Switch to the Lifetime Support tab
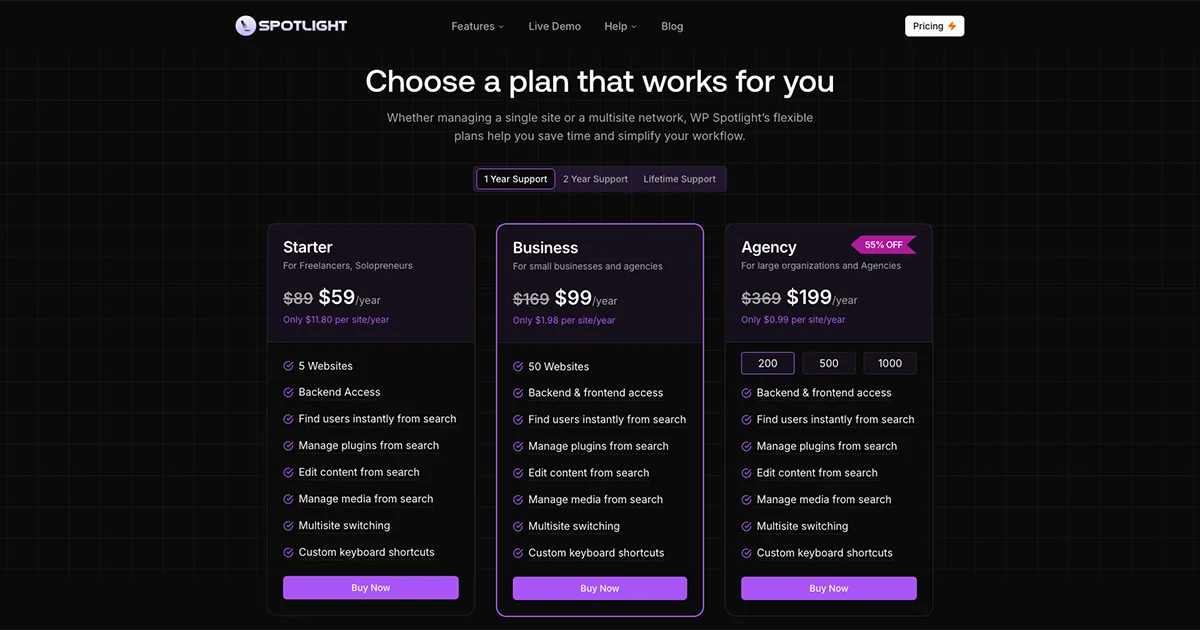Viewport: 1200px width, 630px height. click(679, 178)
